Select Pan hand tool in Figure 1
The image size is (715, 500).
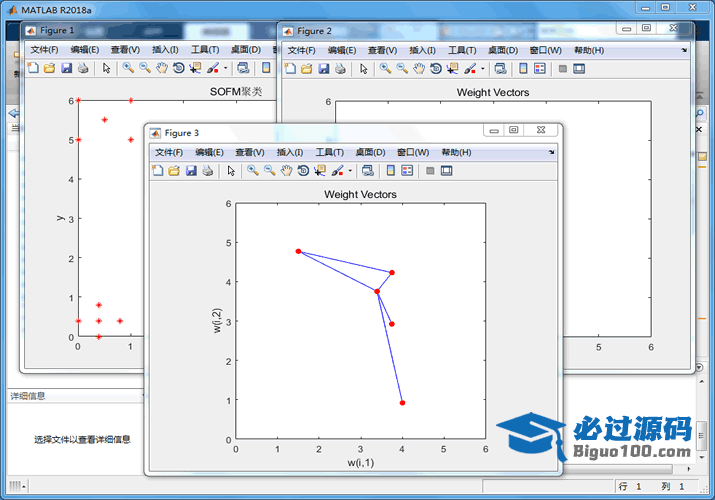click(x=162, y=68)
